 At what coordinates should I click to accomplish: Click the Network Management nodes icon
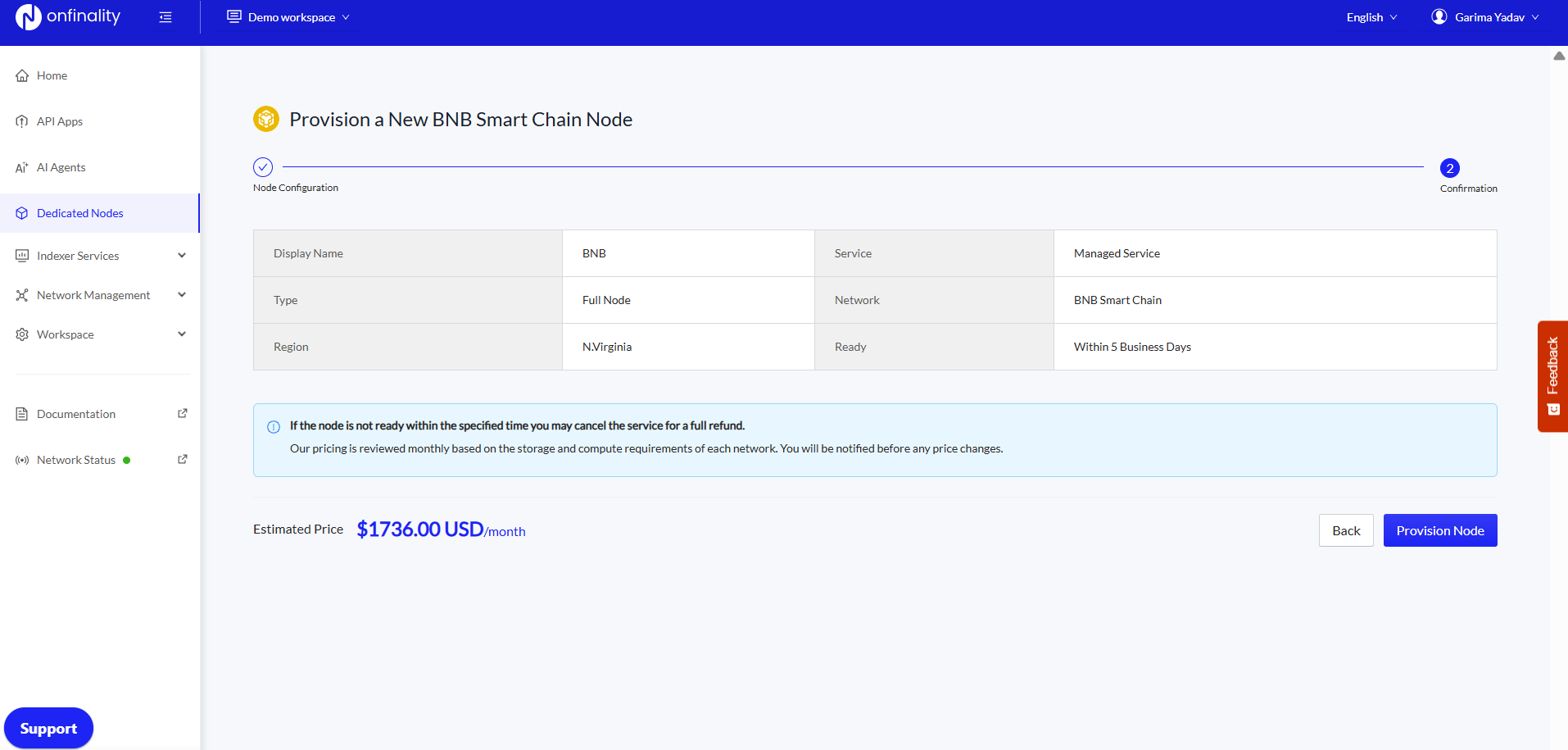22,295
